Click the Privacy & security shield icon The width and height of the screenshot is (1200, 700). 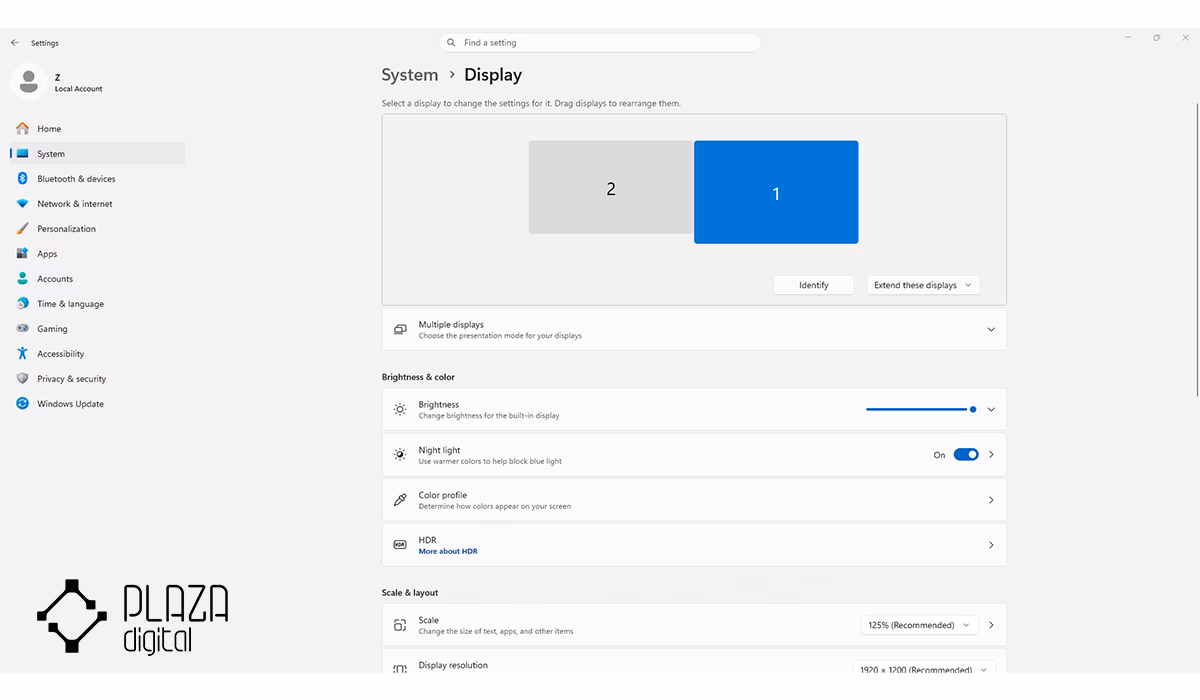pos(22,379)
